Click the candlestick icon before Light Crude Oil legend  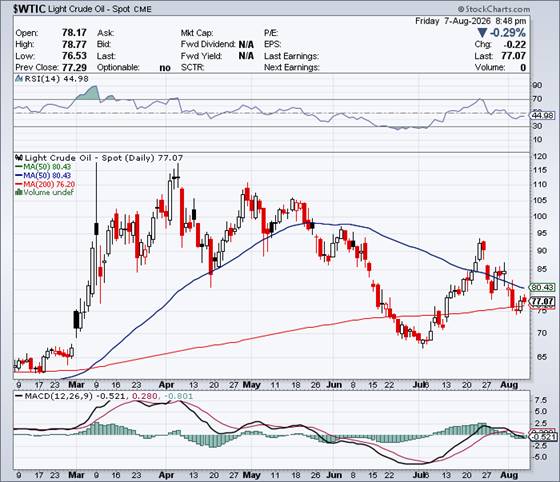click(19, 158)
